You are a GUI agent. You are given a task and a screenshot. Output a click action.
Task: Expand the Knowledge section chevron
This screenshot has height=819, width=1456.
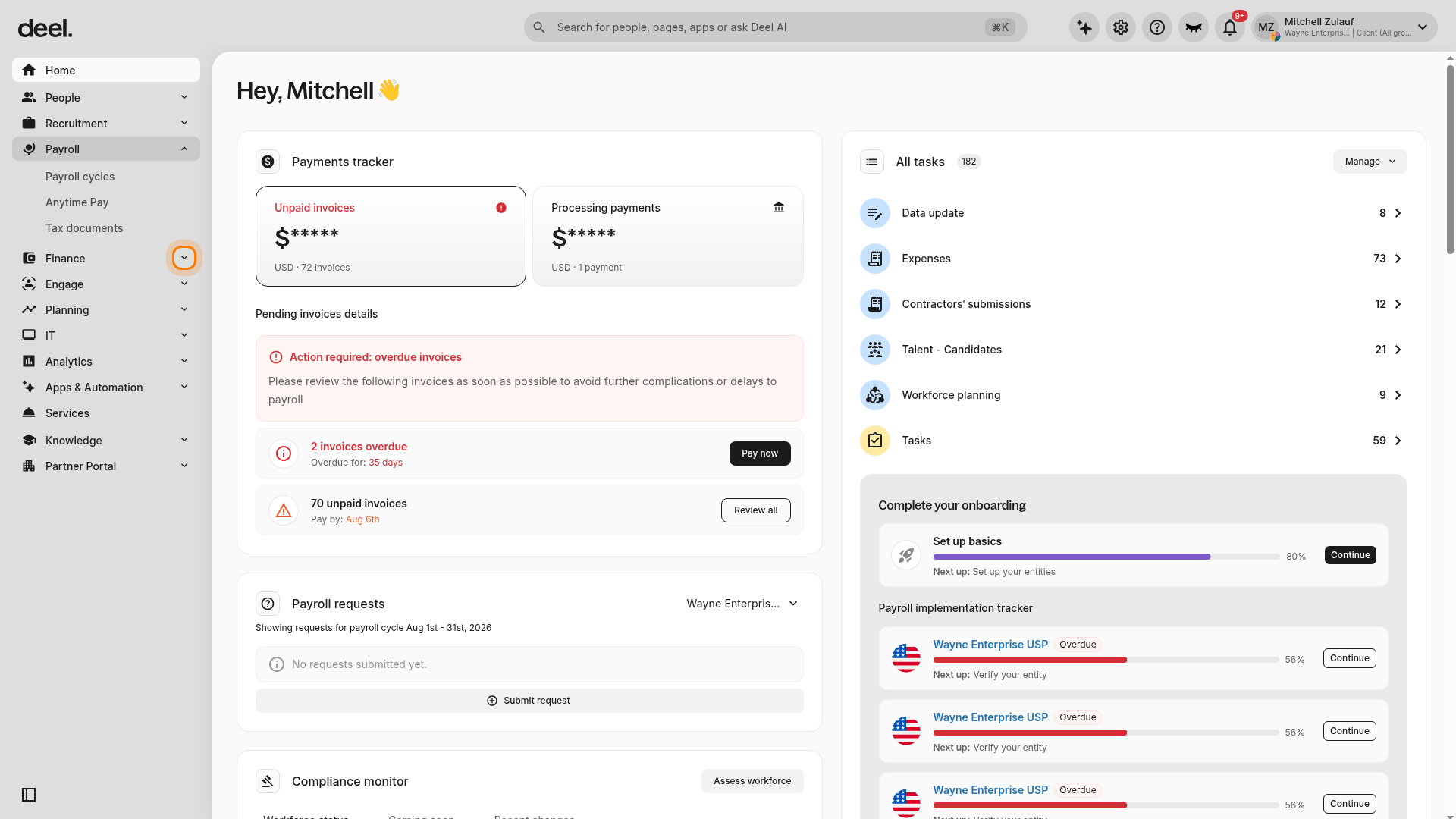[x=184, y=440]
